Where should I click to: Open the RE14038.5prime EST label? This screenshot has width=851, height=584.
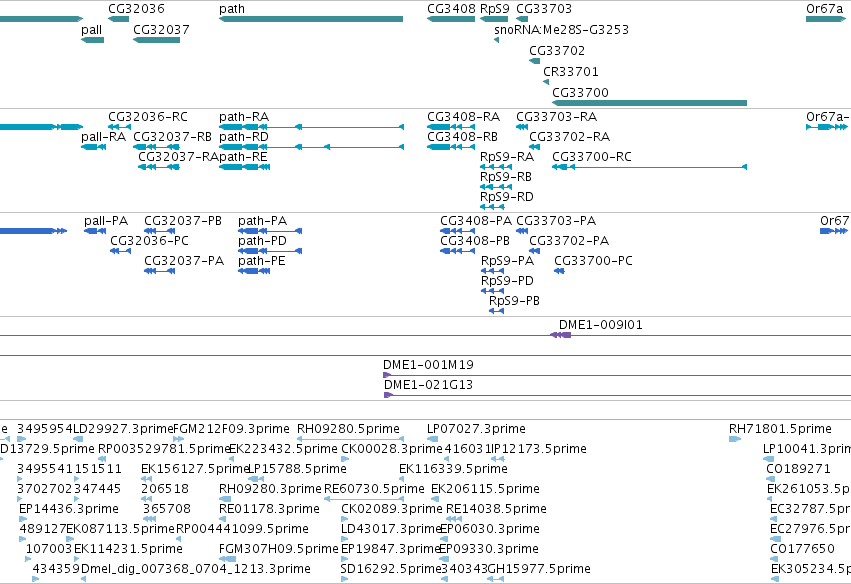click(x=496, y=510)
